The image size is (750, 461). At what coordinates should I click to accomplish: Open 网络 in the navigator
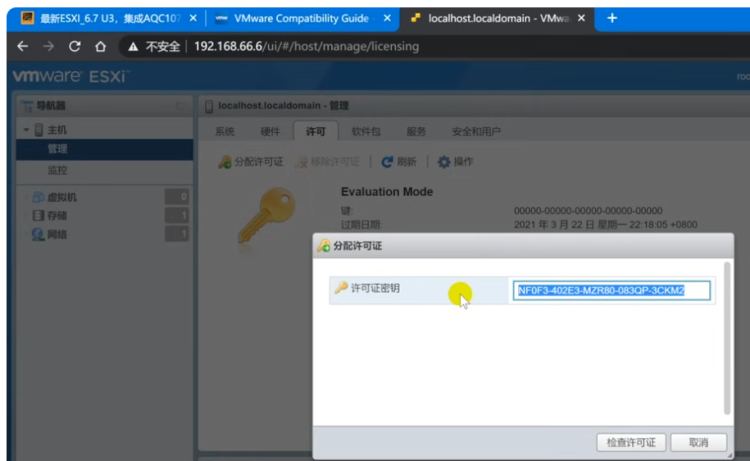click(x=57, y=234)
